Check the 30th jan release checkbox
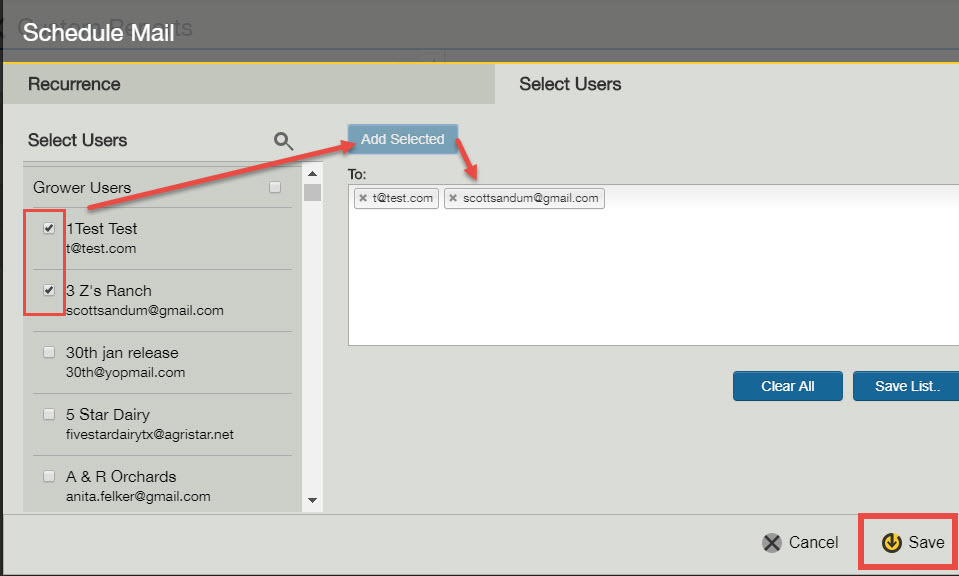Screen dimensions: 959x576 coord(48,352)
